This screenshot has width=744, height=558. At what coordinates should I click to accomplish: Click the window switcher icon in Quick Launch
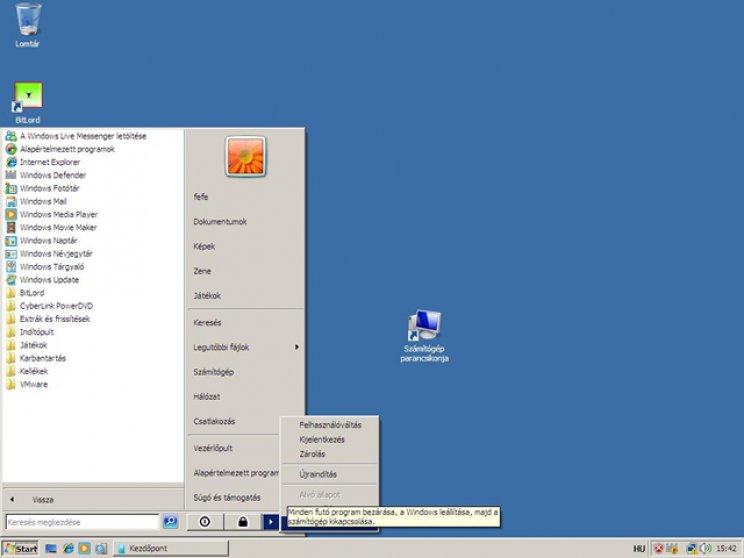pyautogui.click(x=101, y=549)
